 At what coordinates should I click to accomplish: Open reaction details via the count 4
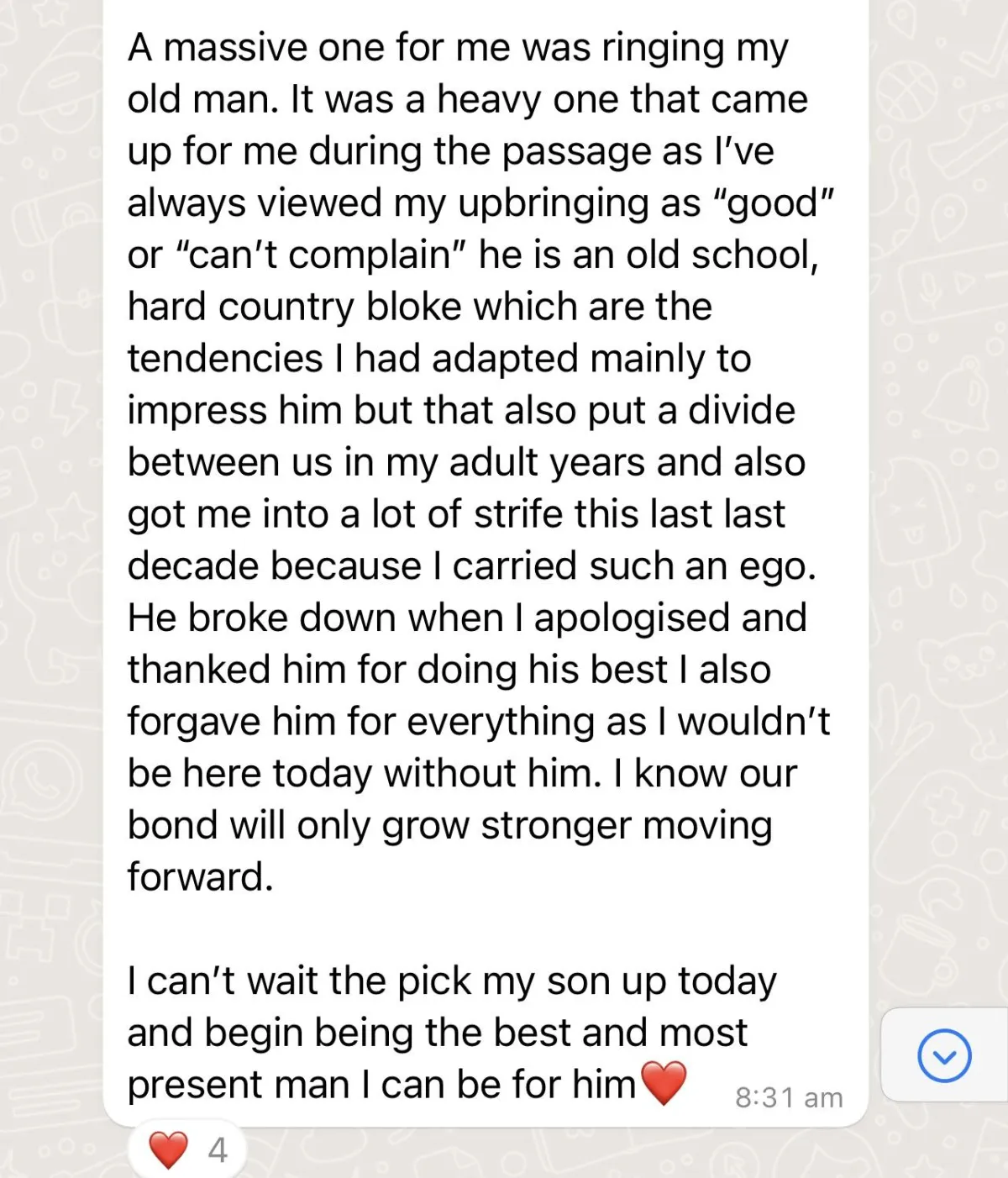(x=218, y=1150)
